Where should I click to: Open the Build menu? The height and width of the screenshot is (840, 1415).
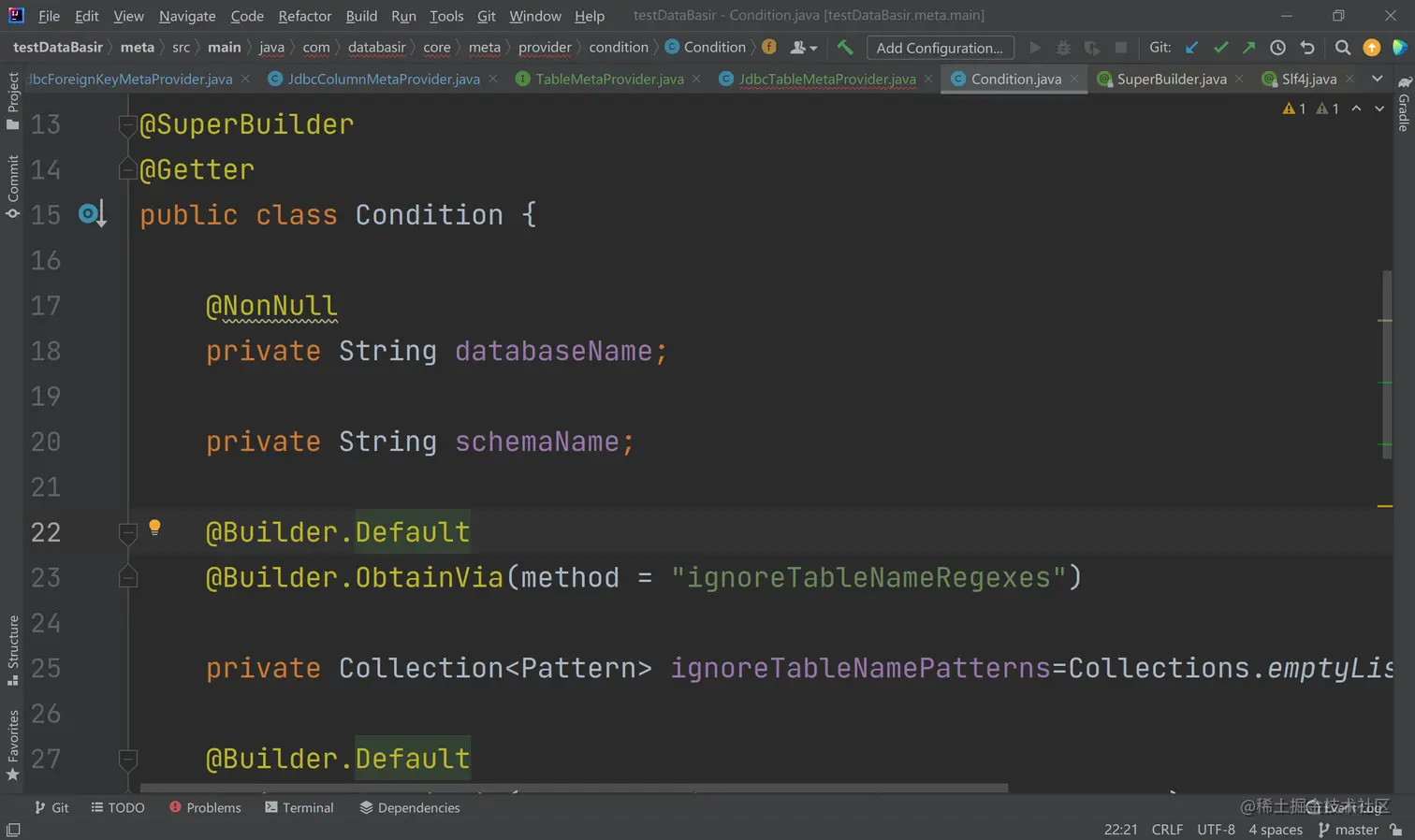coord(361,16)
